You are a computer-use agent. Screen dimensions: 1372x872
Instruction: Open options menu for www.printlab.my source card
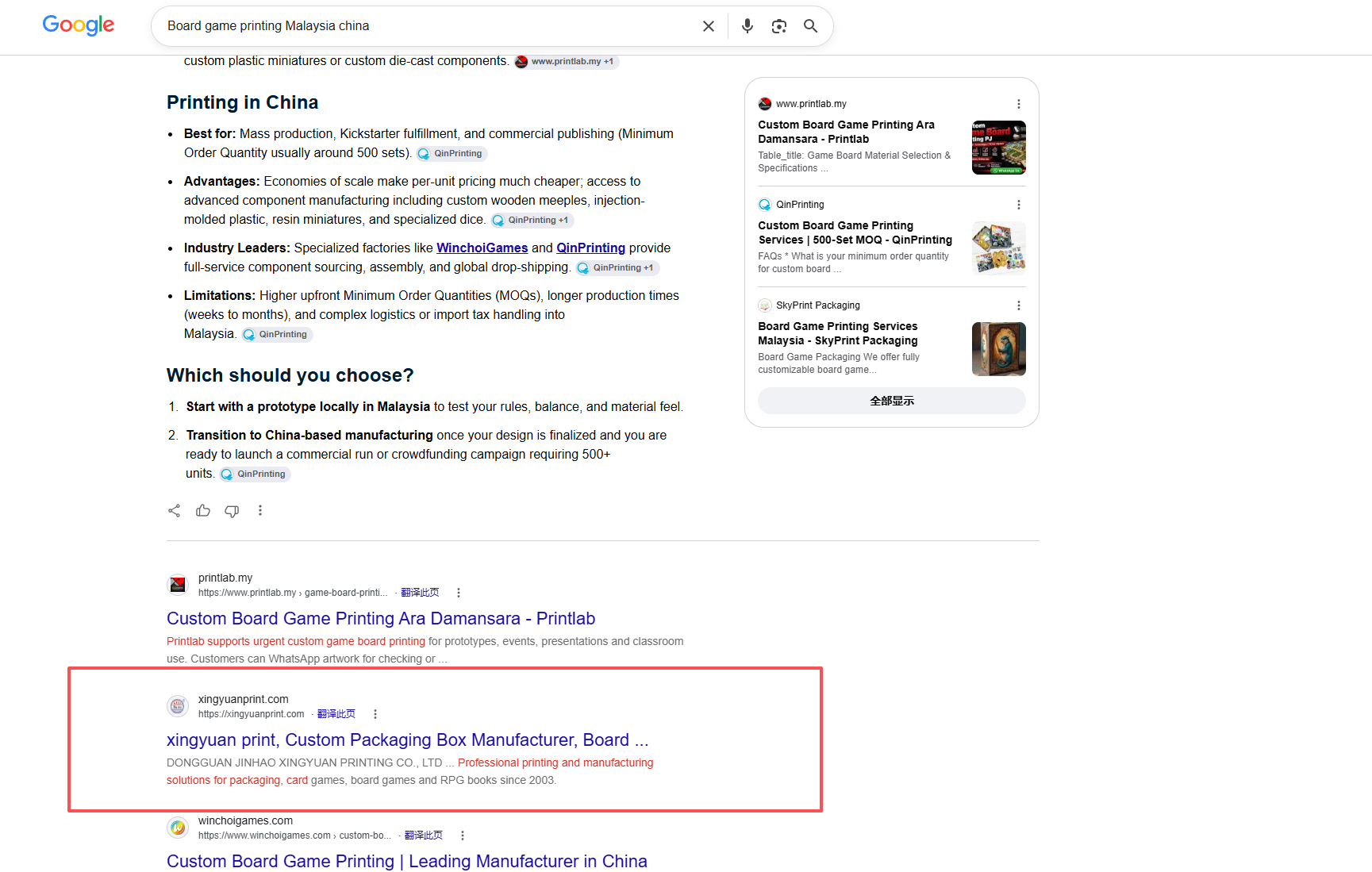(1019, 104)
